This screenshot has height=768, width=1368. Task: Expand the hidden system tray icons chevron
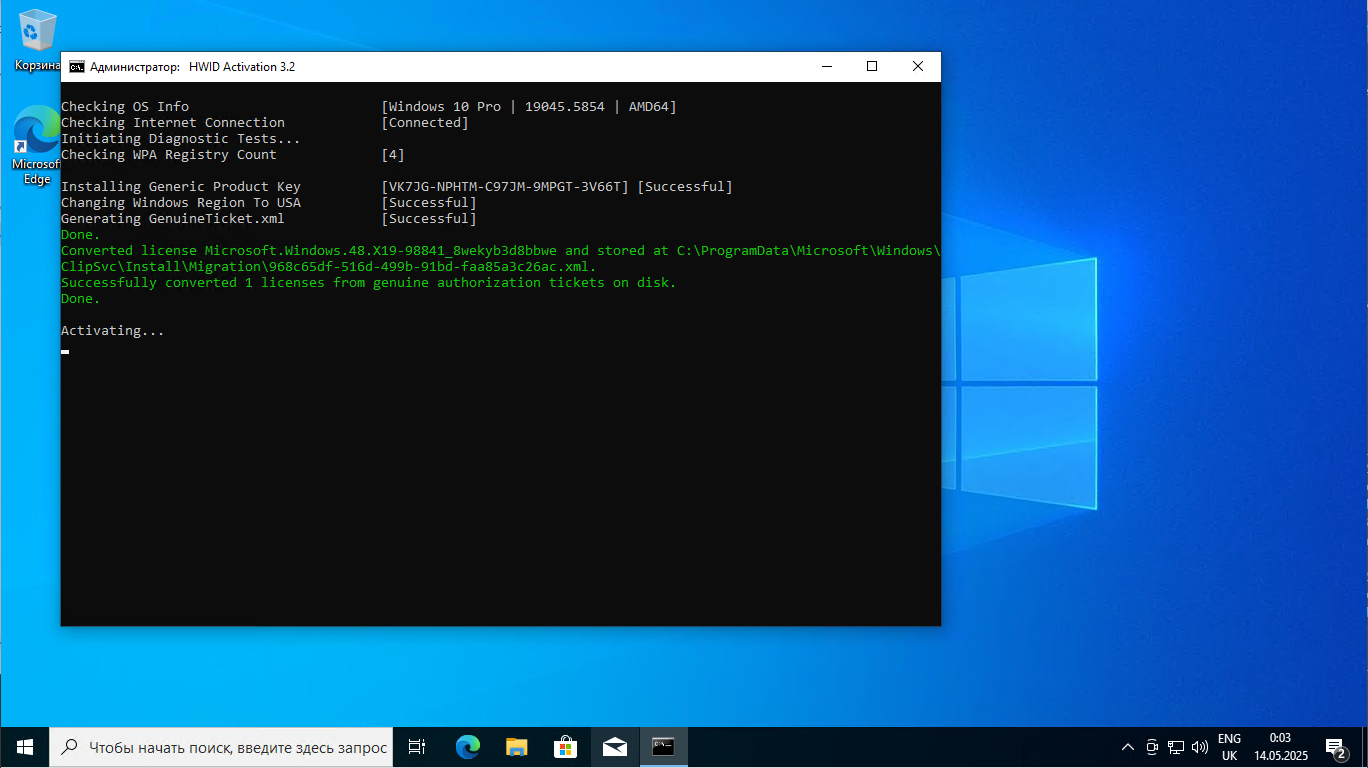pos(1128,747)
